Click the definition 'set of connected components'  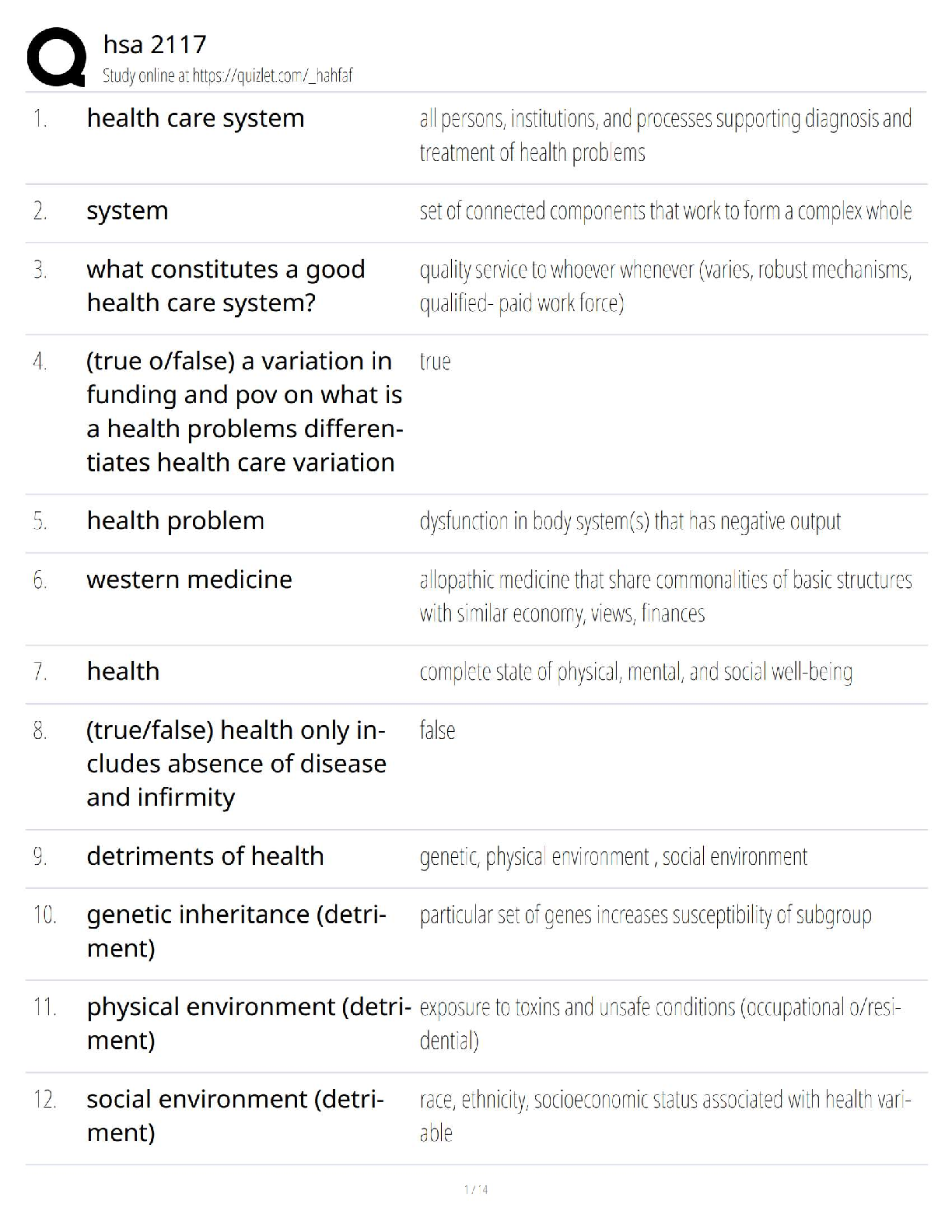coord(665,211)
